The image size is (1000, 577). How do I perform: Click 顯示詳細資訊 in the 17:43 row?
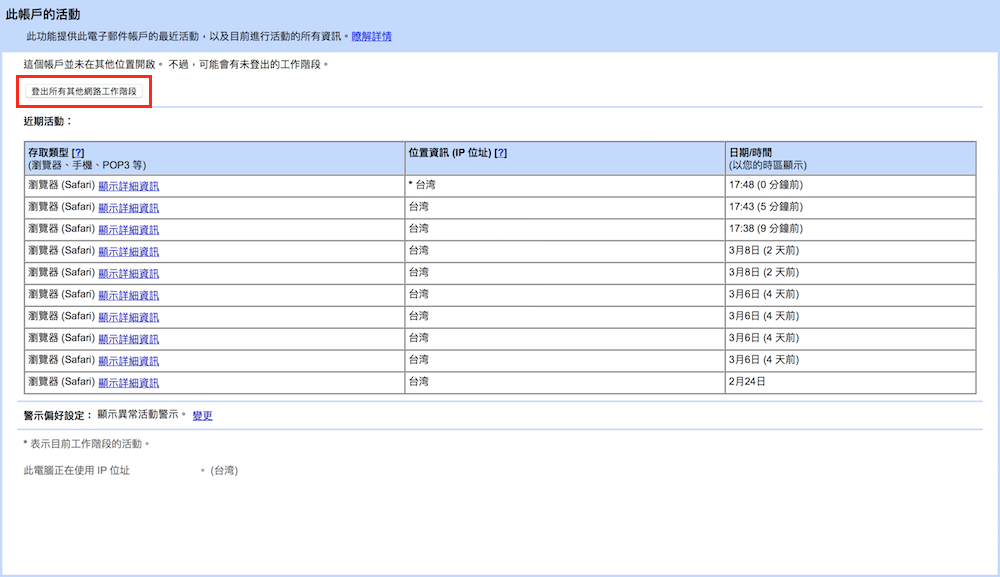128,208
